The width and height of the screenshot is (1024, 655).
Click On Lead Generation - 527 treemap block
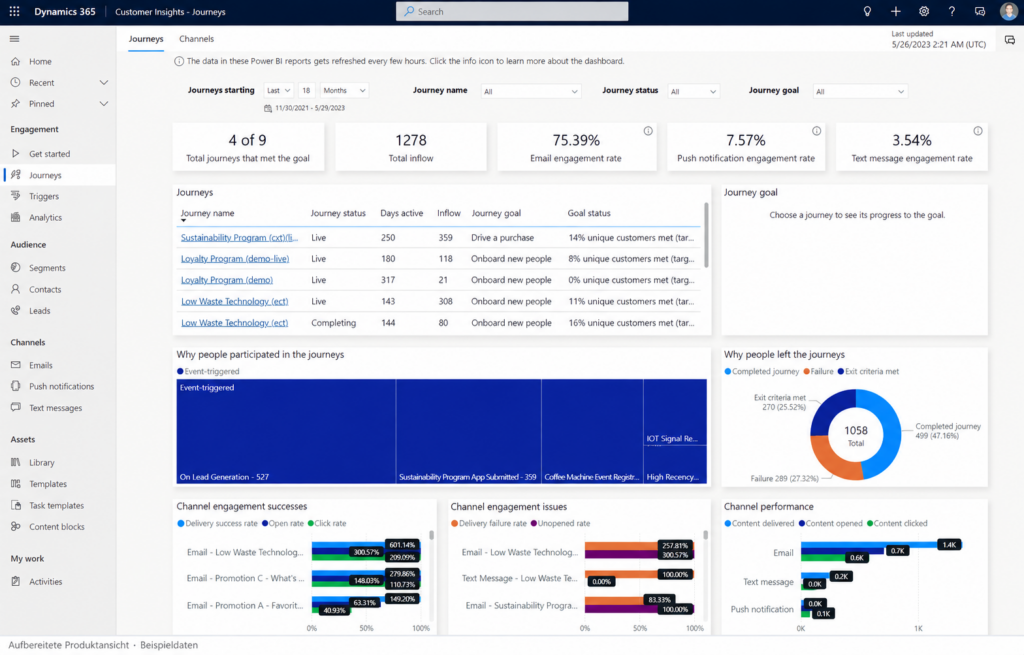(286, 431)
